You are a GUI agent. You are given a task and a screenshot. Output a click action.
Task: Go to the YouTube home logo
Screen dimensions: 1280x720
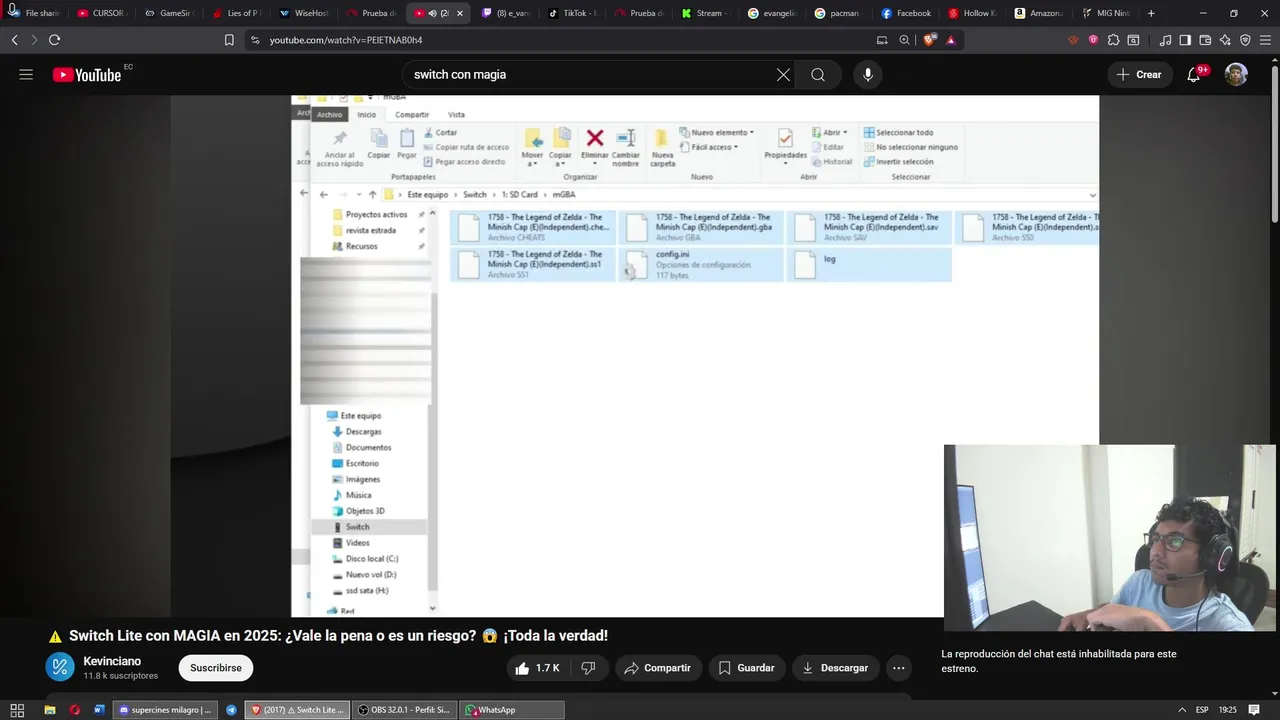pyautogui.click(x=87, y=75)
